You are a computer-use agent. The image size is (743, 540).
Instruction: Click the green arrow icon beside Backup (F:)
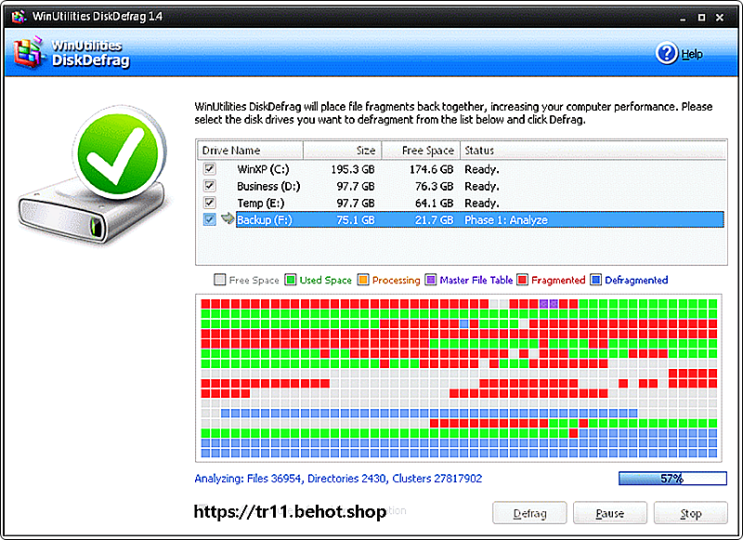click(227, 218)
